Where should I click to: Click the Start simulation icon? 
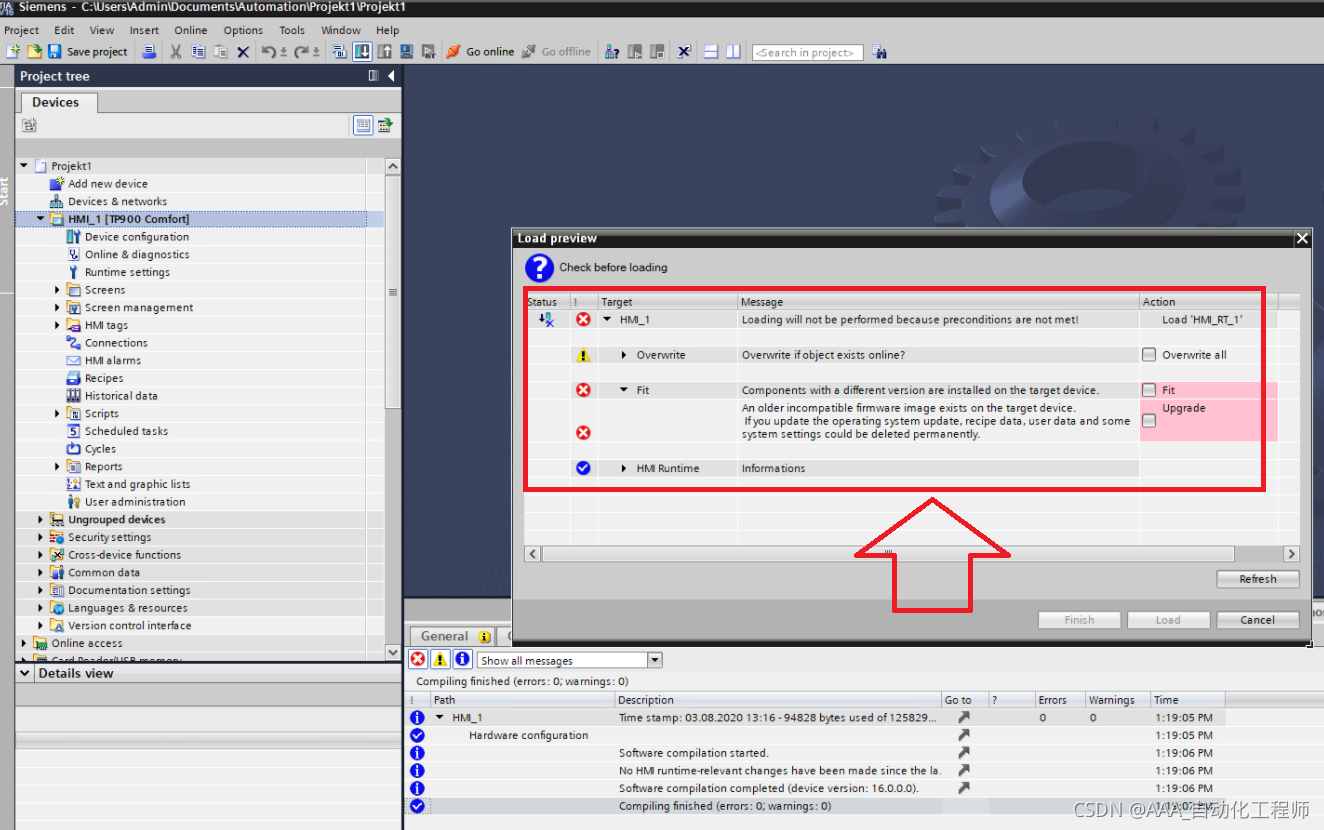[406, 52]
